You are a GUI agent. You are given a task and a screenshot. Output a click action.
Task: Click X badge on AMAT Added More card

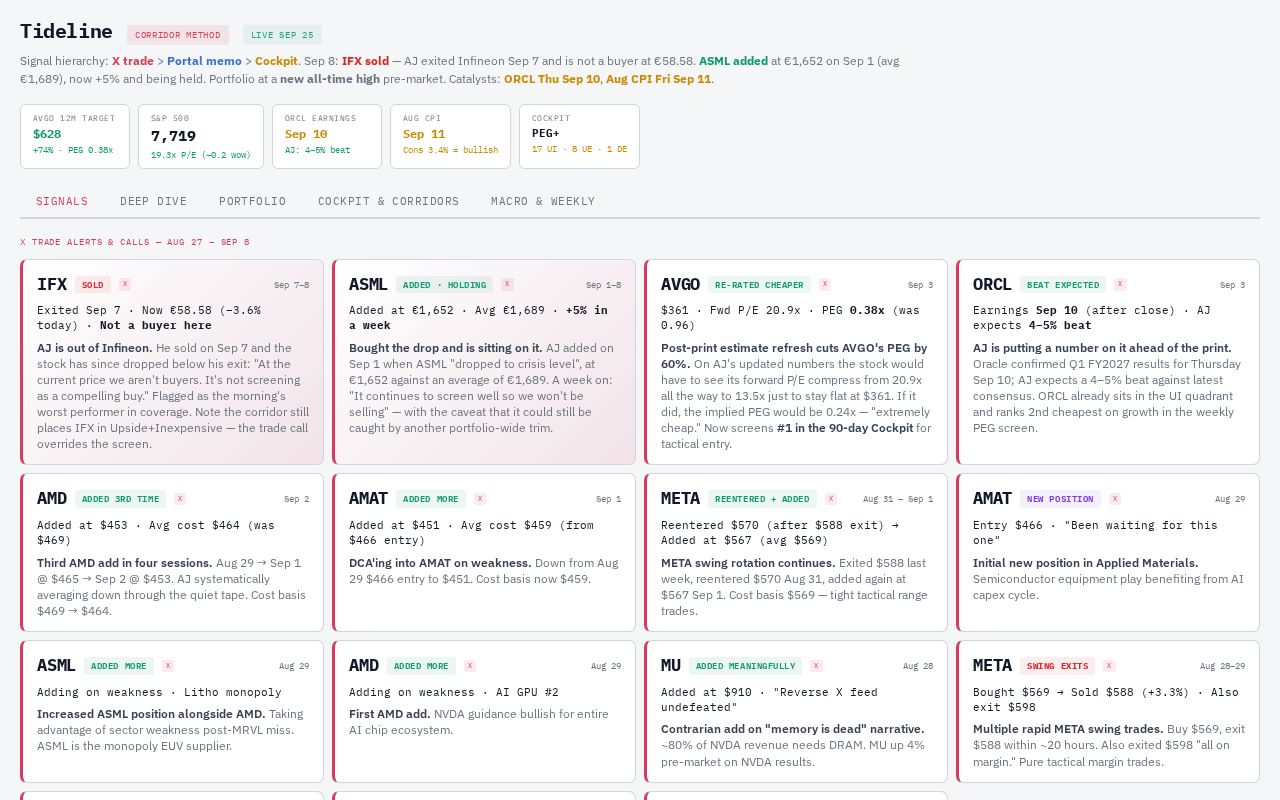[480, 498]
